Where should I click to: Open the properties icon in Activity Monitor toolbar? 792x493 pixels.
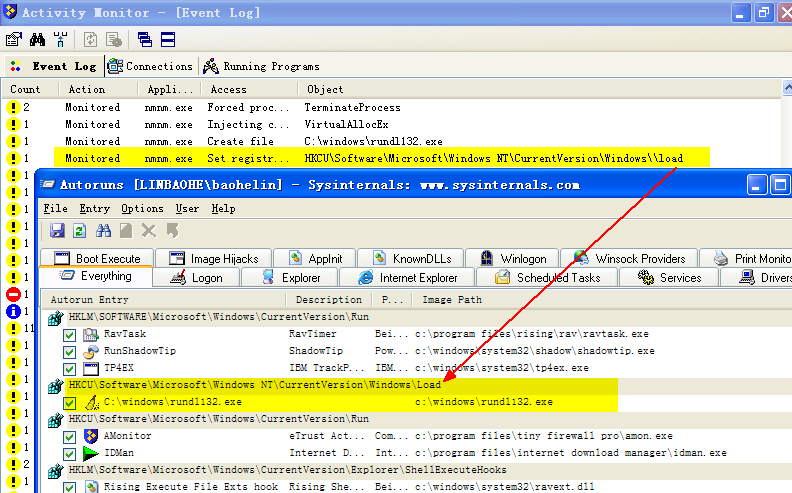(14, 39)
